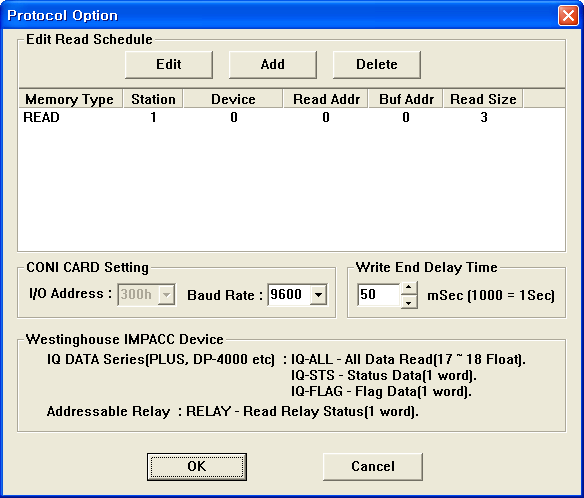This screenshot has height=498, width=584.
Task: Close the Protocol Option window
Action: tap(568, 16)
